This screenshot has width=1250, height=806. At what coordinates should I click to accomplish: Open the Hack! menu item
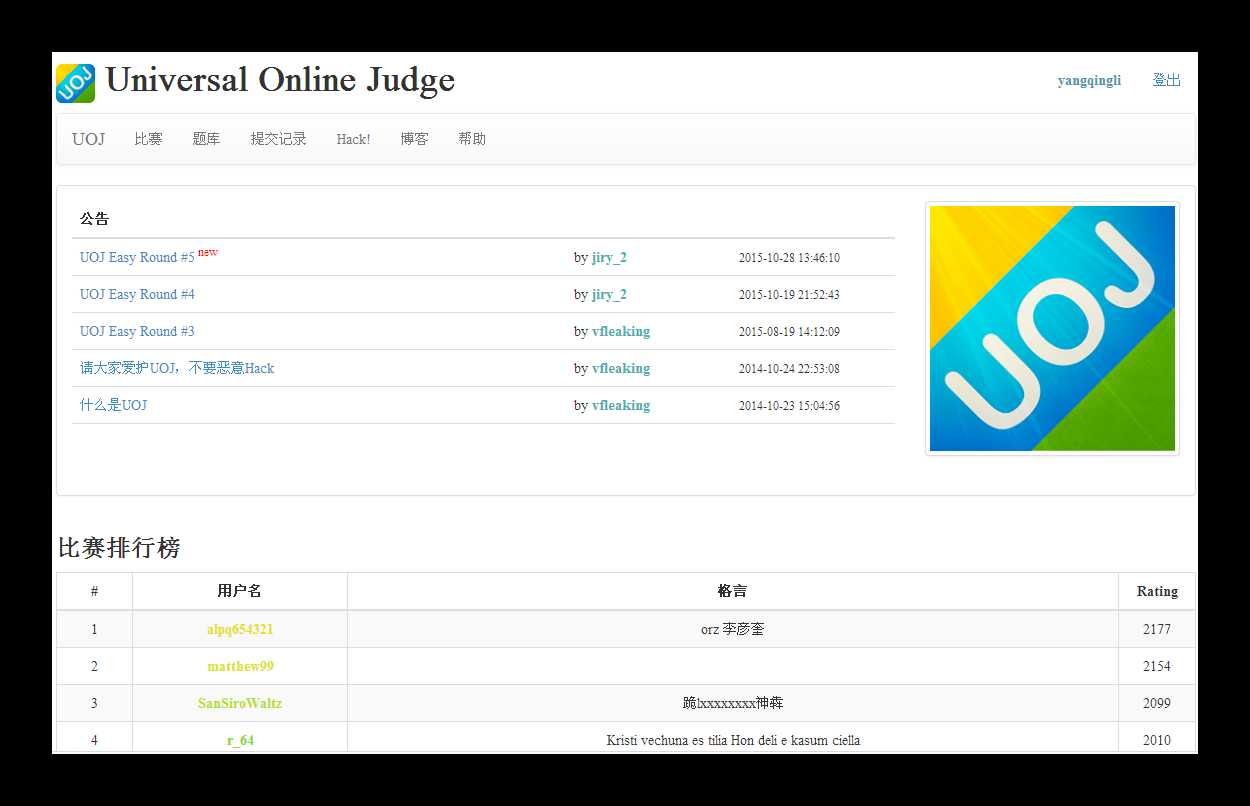click(x=353, y=139)
